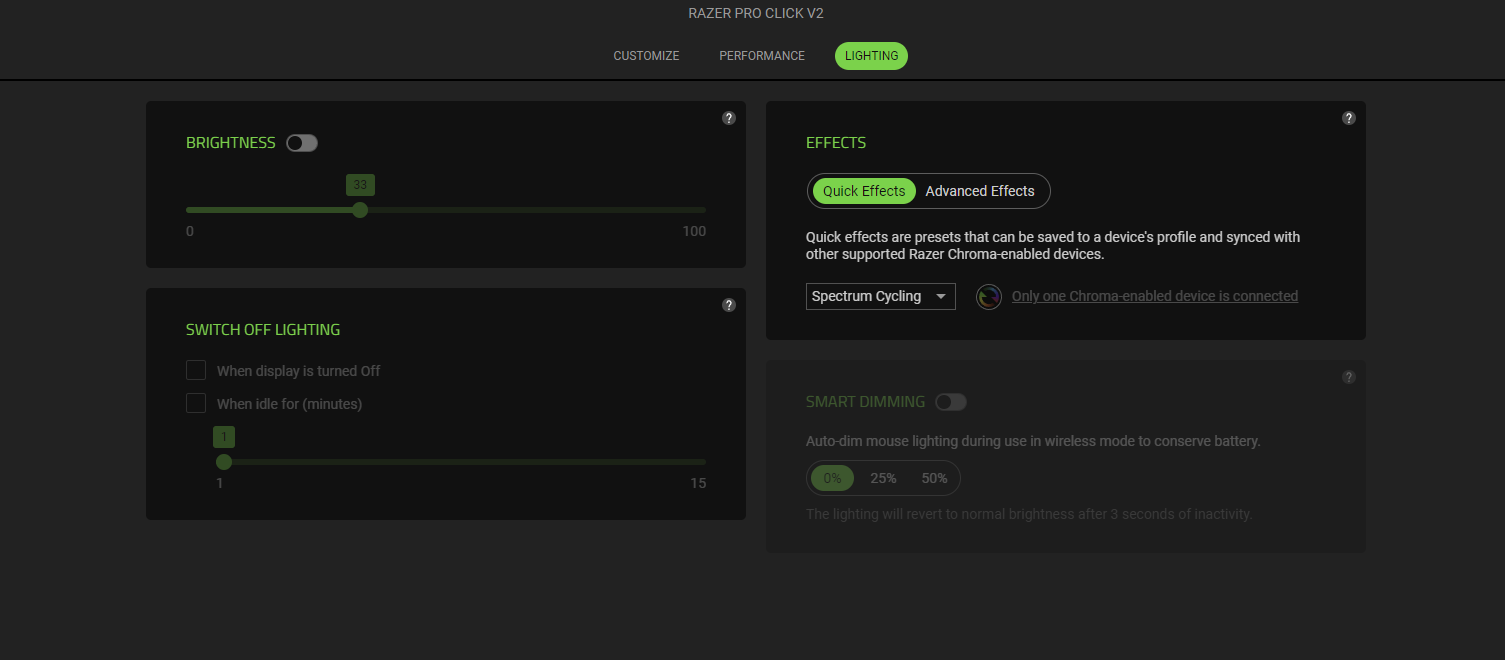Click the brightness slider handle at 33

click(360, 210)
